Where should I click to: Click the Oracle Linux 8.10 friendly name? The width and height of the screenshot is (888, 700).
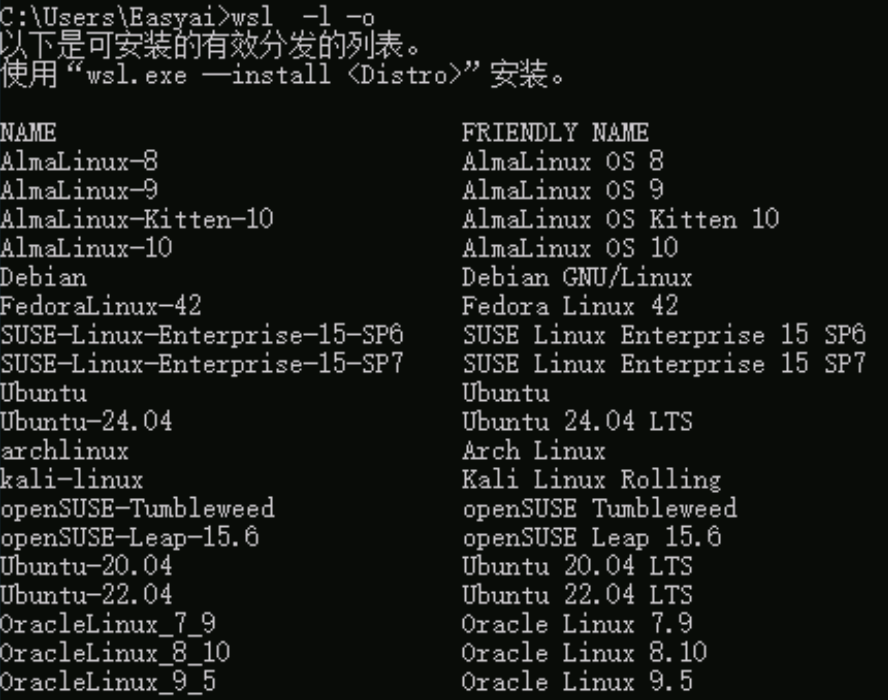pyautogui.click(x=584, y=654)
